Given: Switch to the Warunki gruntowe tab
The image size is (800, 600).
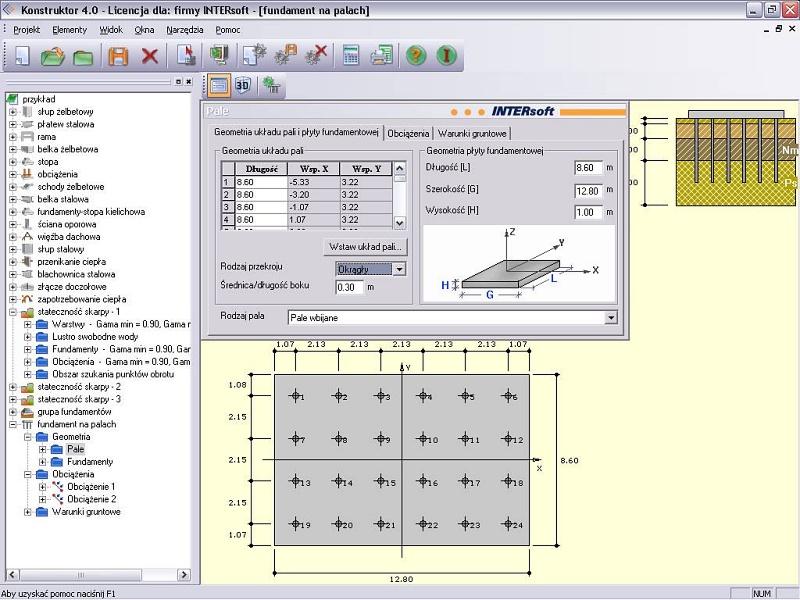Looking at the screenshot, I should (x=472, y=134).
